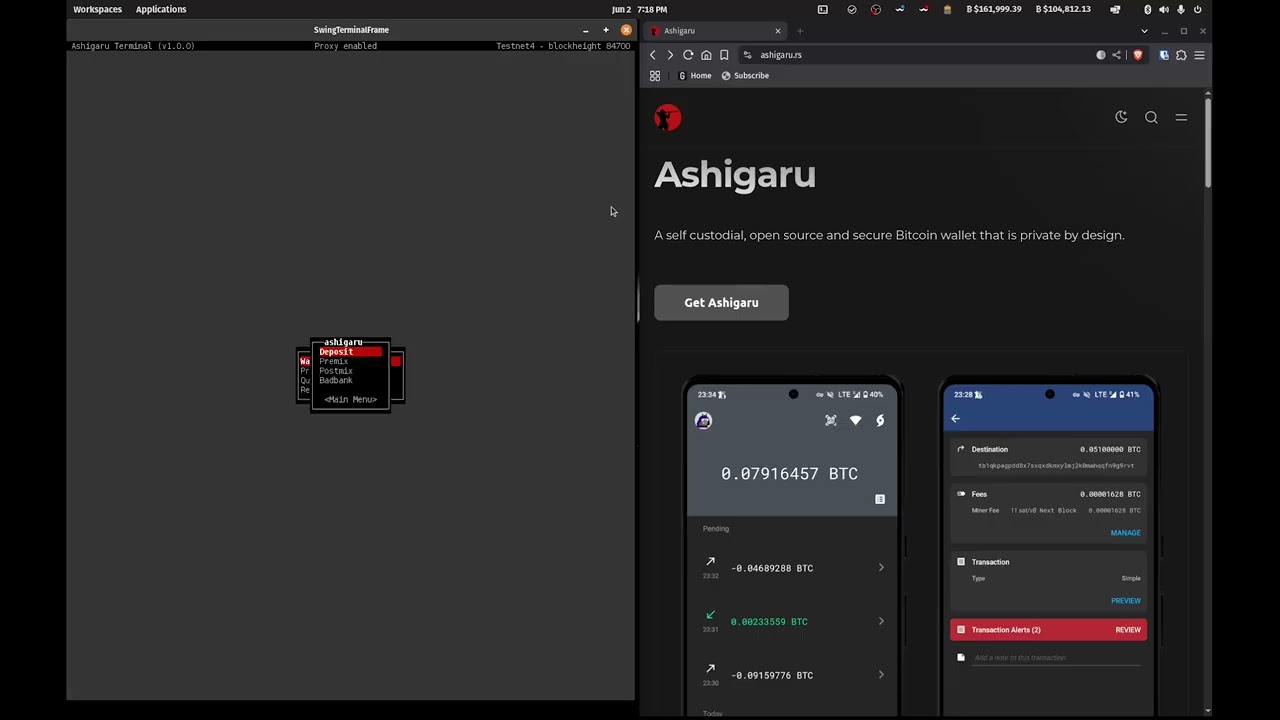
Task: Click the left phone wallet screenshot
Action: (x=791, y=545)
